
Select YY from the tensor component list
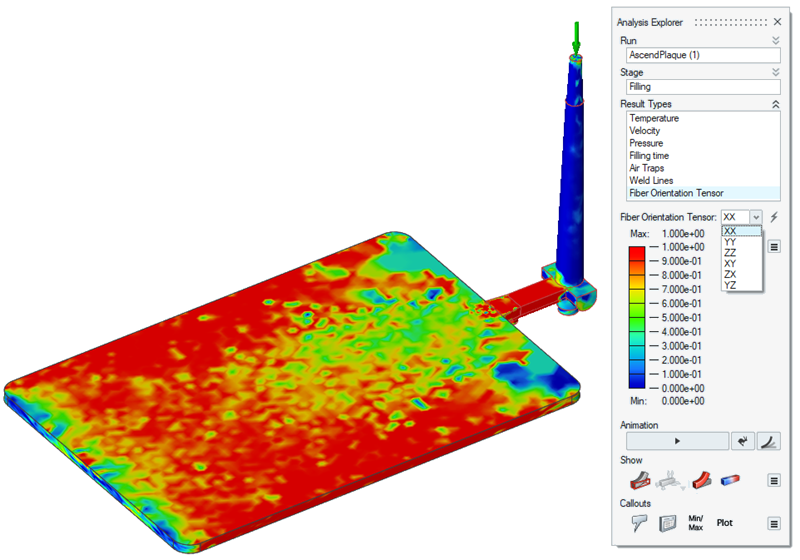pos(730,242)
